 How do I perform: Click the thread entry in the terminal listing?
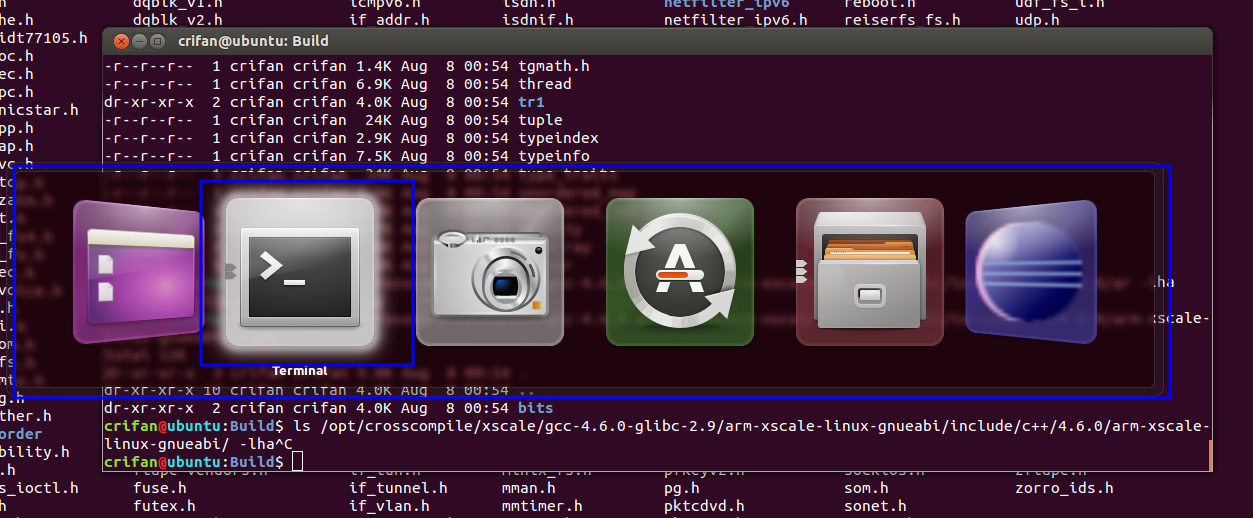pyautogui.click(x=545, y=84)
